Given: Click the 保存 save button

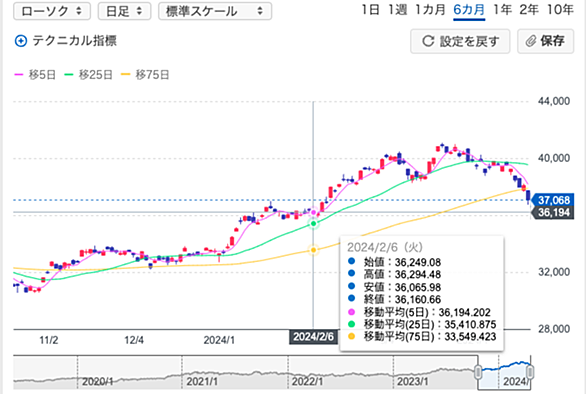Looking at the screenshot, I should click(x=545, y=41).
